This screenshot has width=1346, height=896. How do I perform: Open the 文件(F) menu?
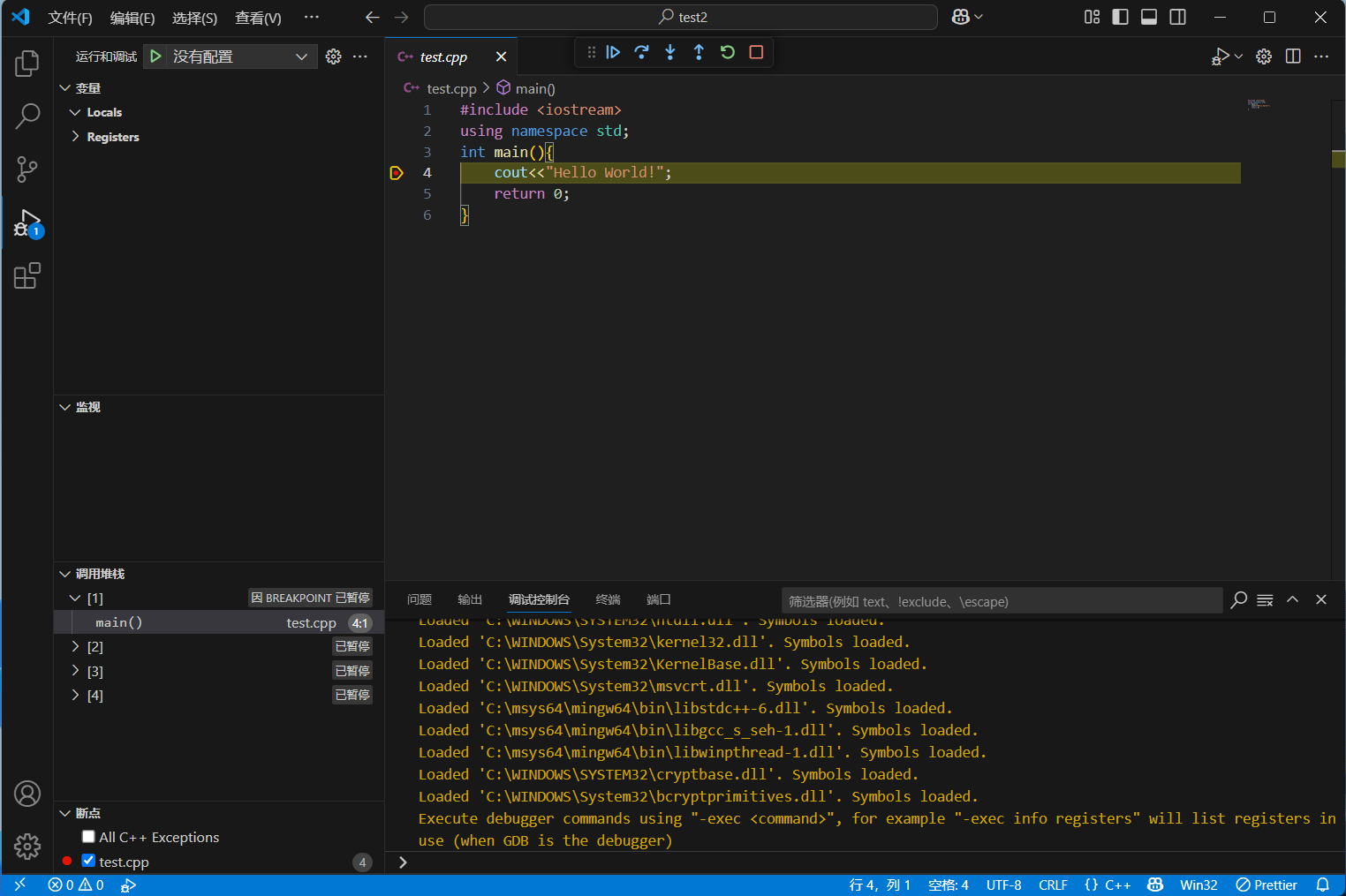tap(70, 18)
